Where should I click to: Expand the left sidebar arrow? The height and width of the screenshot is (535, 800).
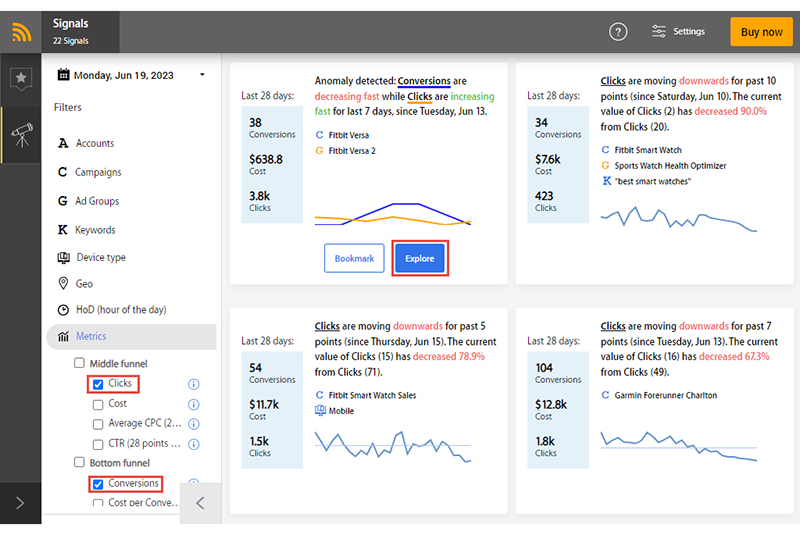[20, 503]
